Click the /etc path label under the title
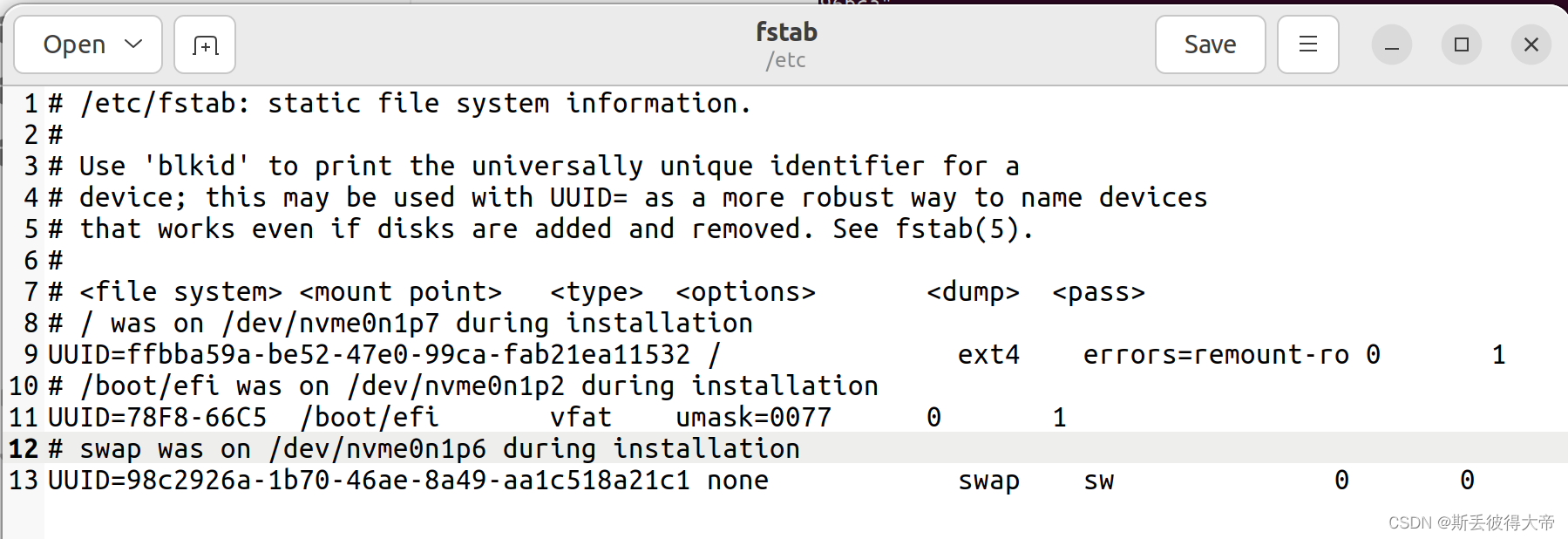The height and width of the screenshot is (539, 1568). [785, 60]
